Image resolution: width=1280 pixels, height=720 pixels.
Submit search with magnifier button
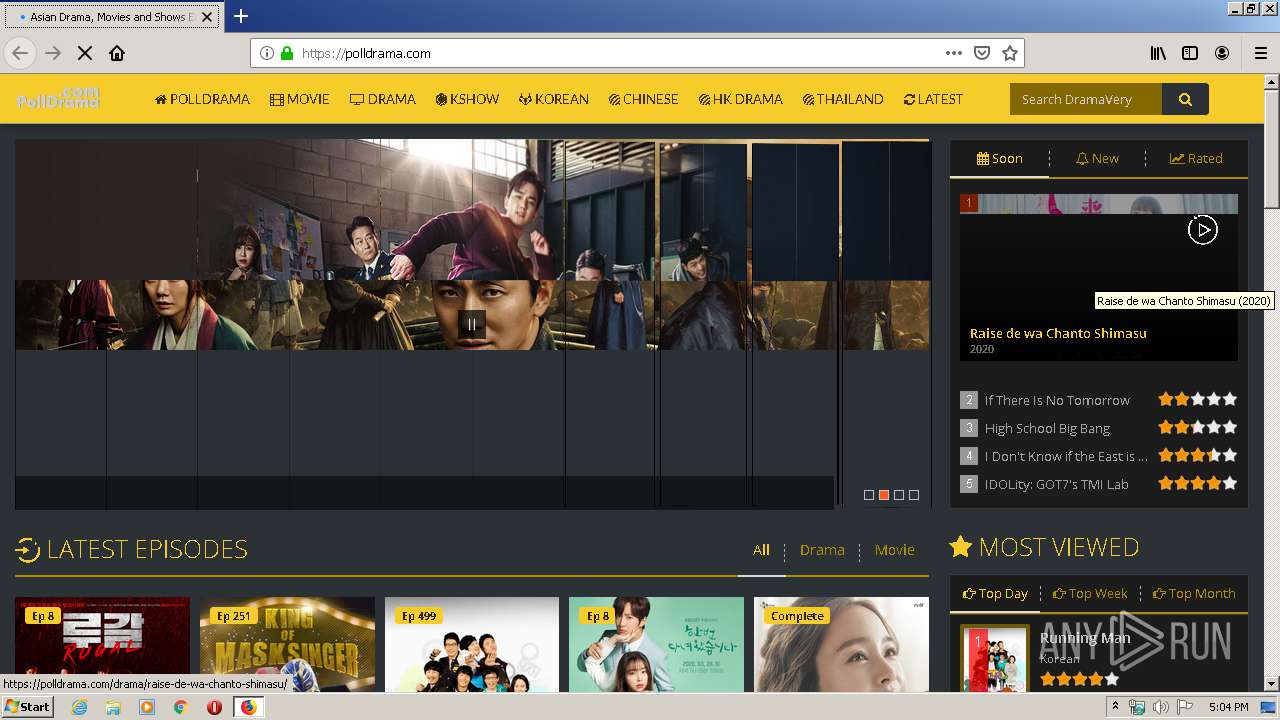tap(1185, 99)
